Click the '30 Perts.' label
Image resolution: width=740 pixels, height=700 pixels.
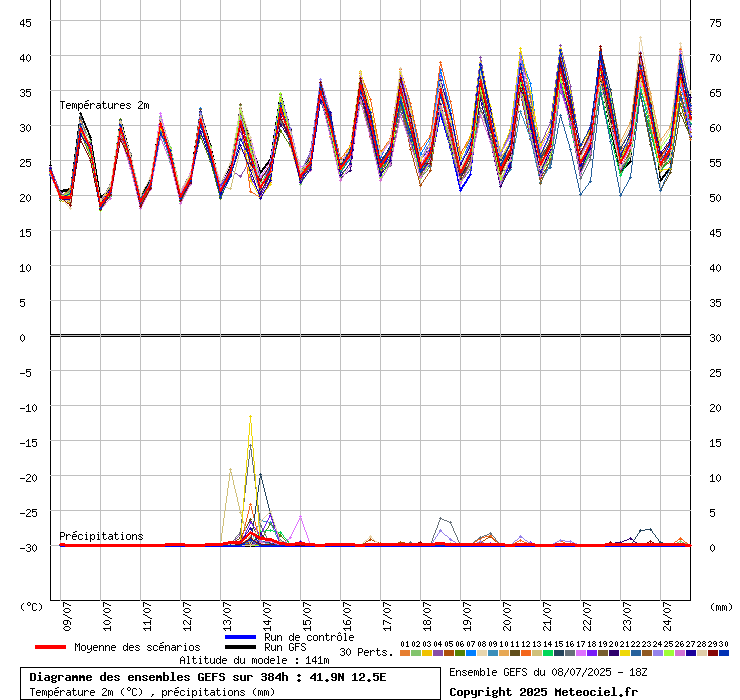[366, 652]
